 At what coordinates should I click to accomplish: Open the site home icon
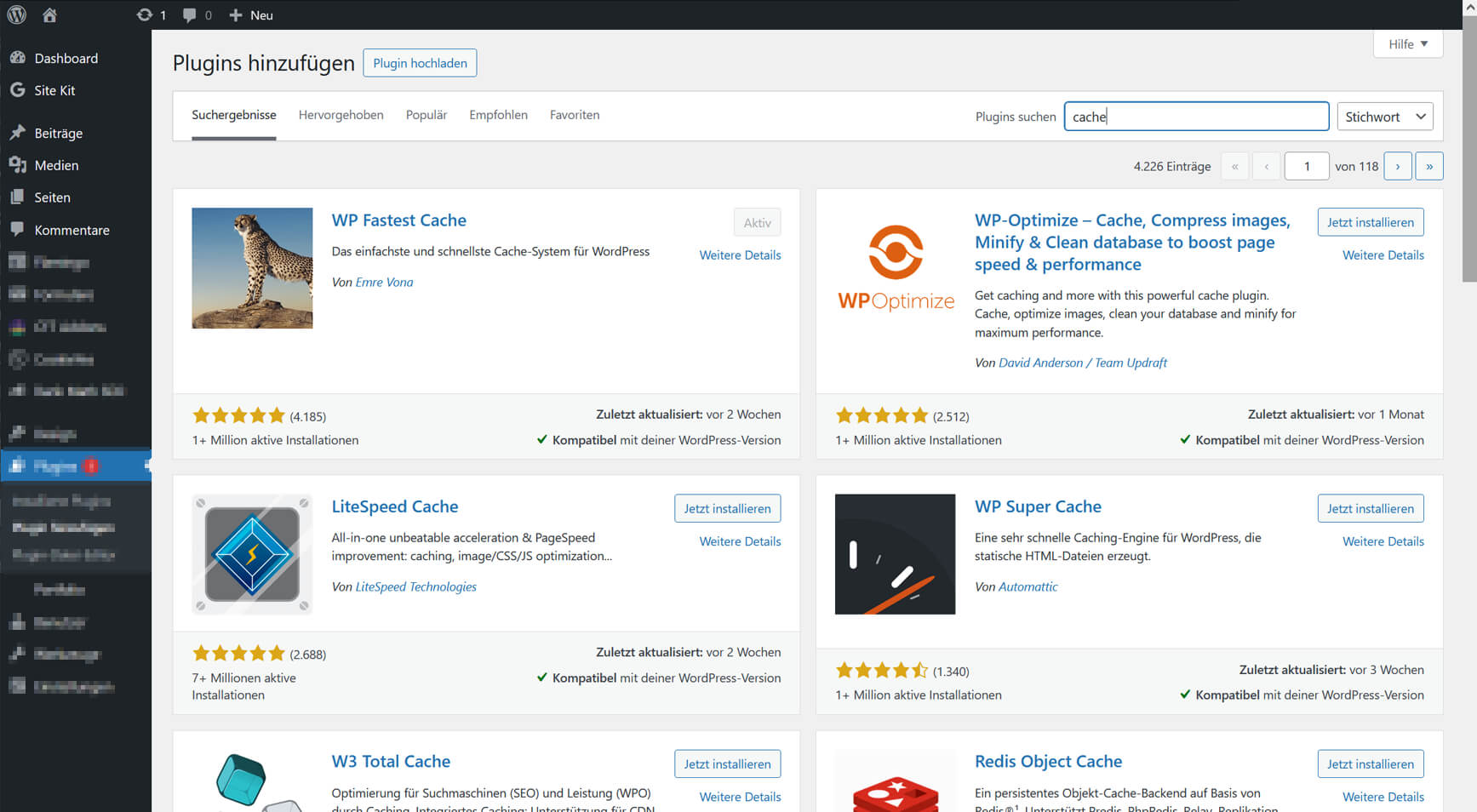49,14
